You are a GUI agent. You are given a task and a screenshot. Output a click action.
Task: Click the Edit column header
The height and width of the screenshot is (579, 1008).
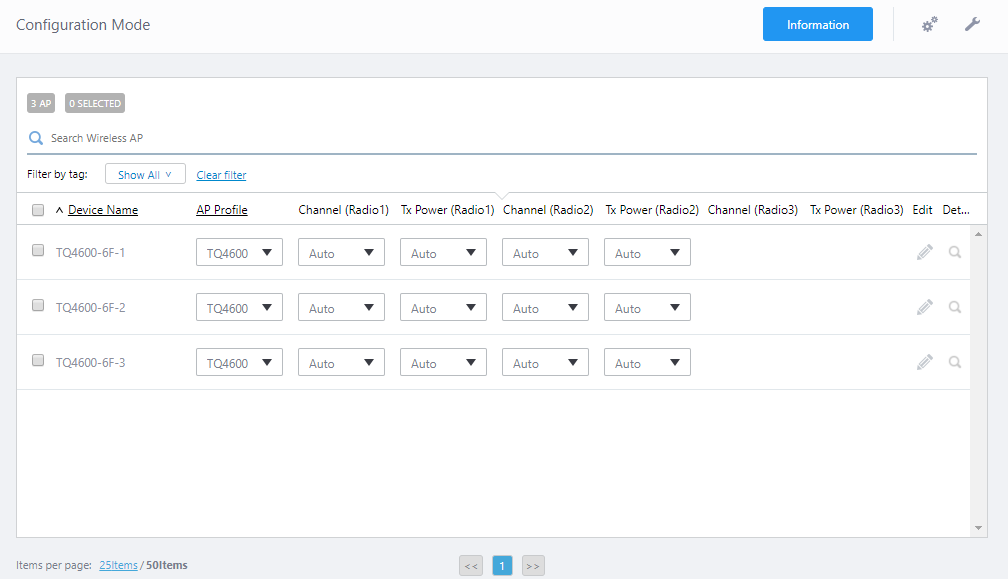pos(922,210)
